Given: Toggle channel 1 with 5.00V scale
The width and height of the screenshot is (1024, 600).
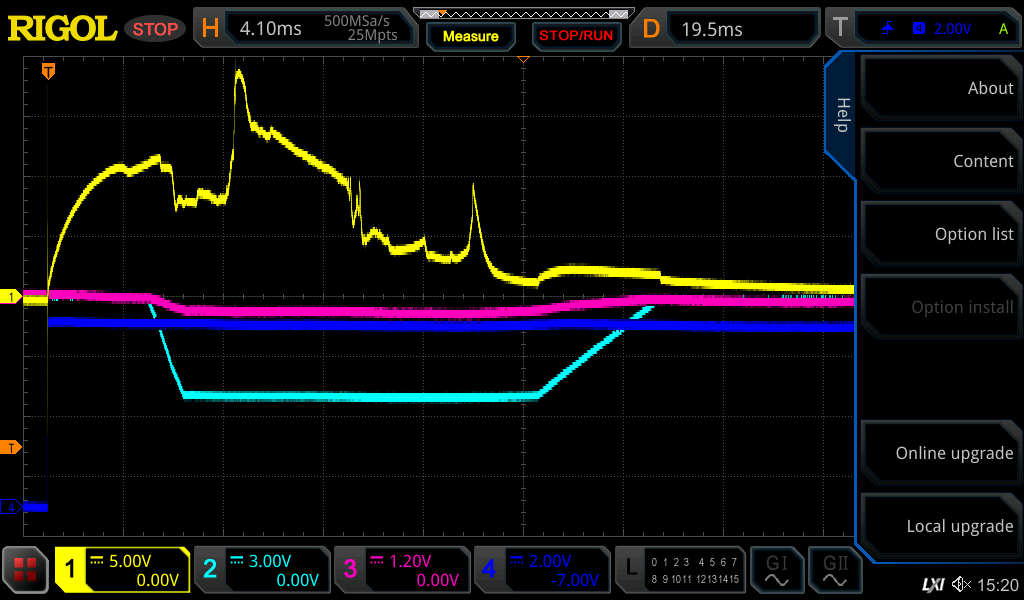Looking at the screenshot, I should pyautogui.click(x=122, y=570).
